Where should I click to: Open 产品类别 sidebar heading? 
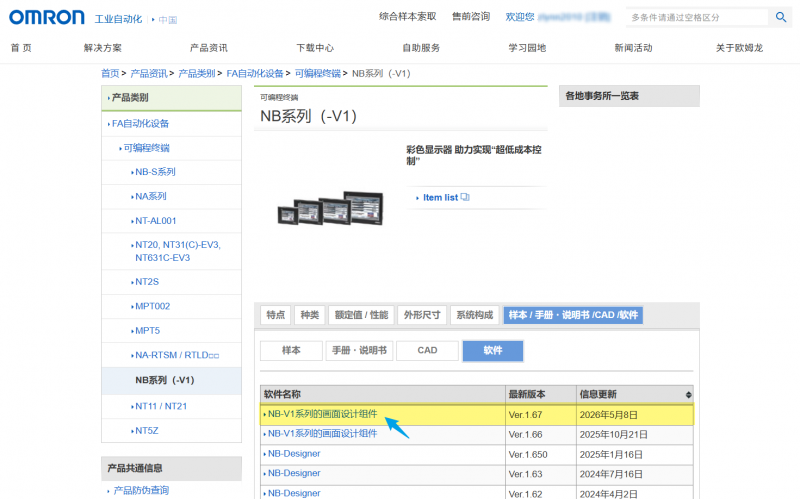pos(171,97)
